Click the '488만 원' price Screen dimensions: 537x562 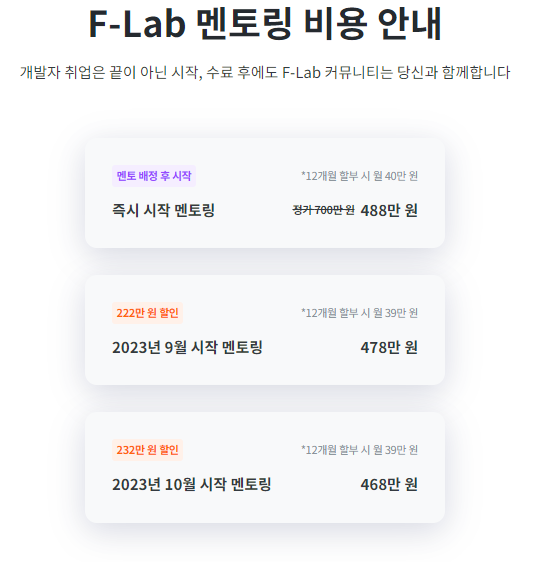coord(389,210)
